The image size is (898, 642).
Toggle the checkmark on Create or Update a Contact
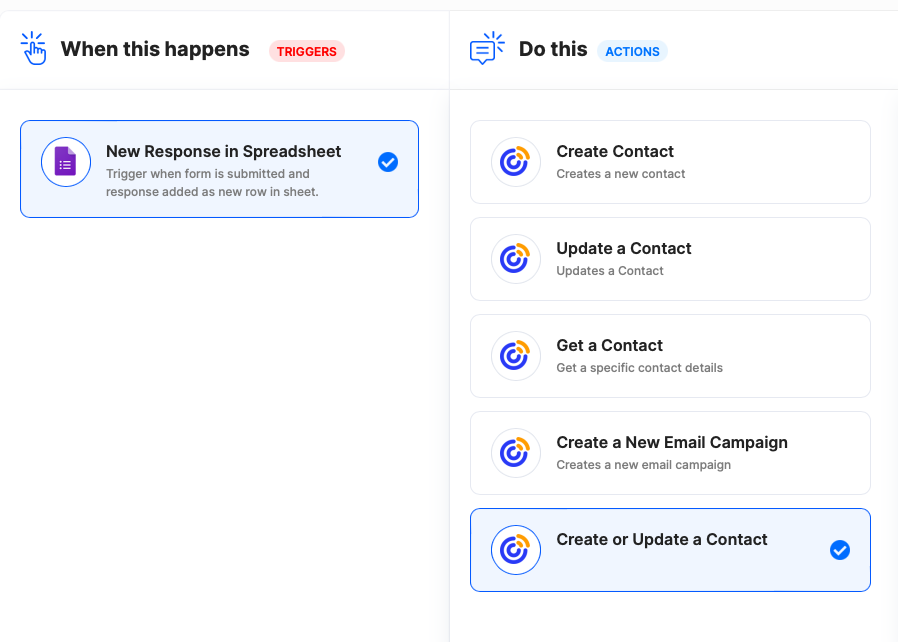[840, 550]
